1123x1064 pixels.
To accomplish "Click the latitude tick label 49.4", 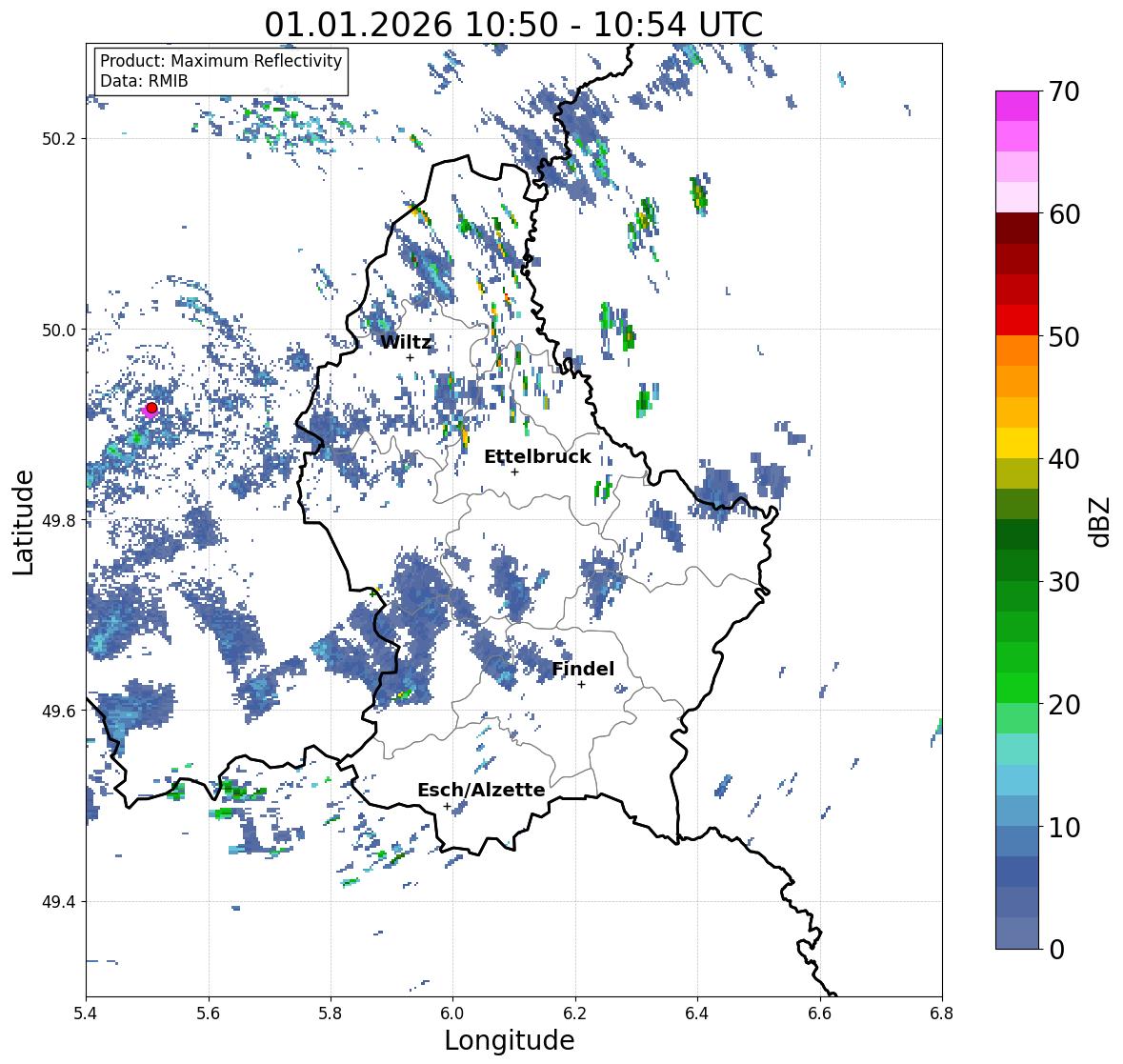I will pyautogui.click(x=59, y=902).
